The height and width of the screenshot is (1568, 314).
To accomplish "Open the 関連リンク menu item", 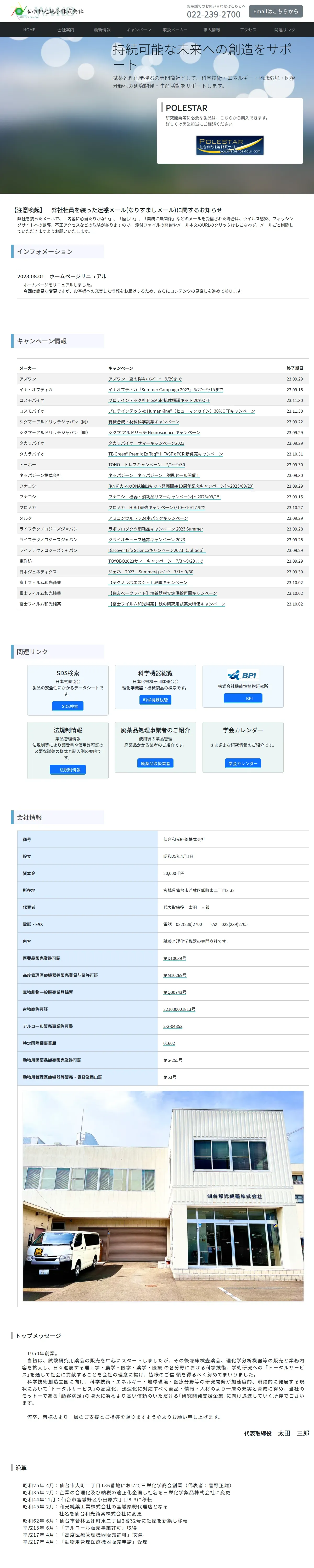I will coord(285,30).
